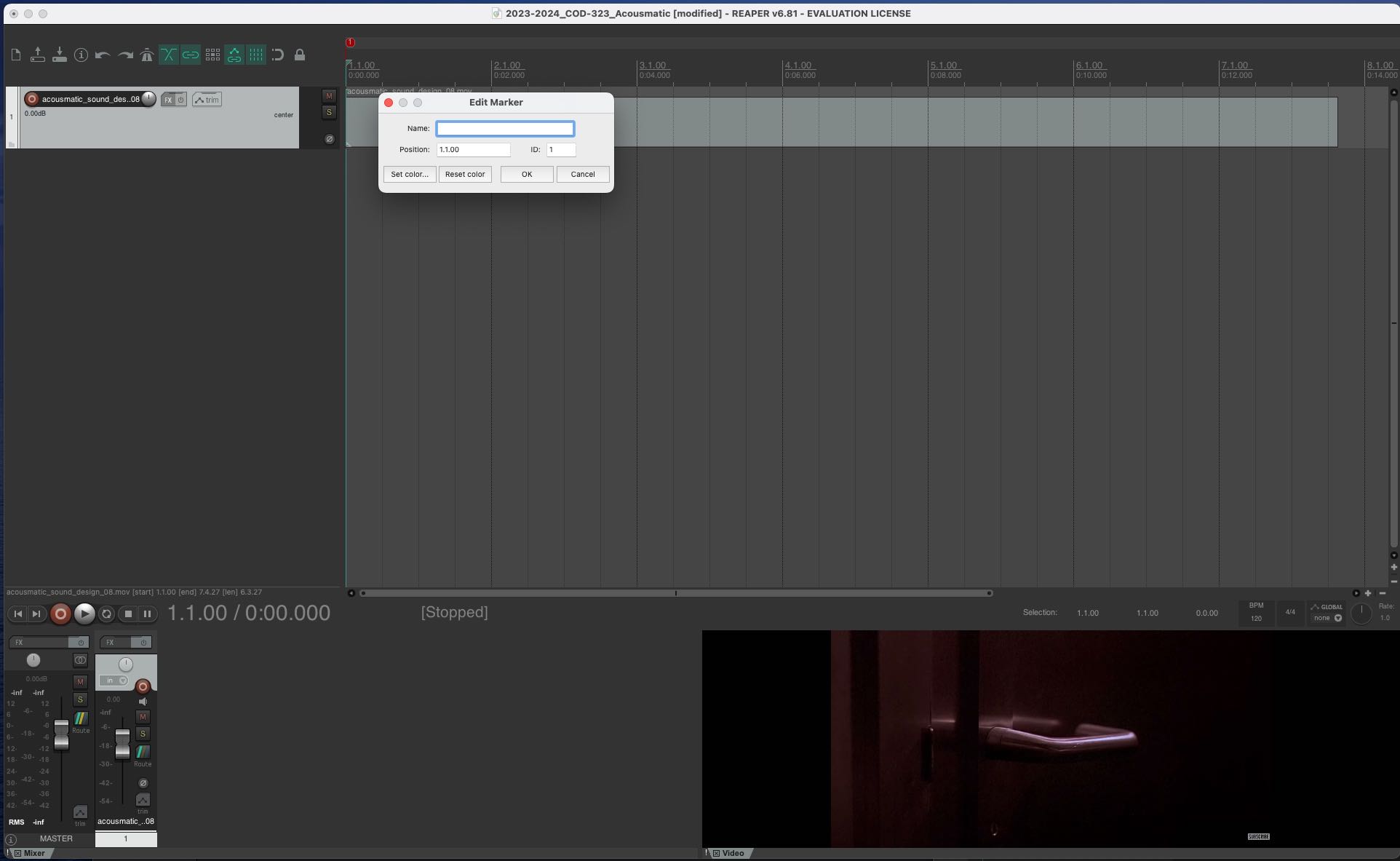Open the GLOBAL automation 'none' dropdown
1400x861 pixels.
tap(1327, 618)
